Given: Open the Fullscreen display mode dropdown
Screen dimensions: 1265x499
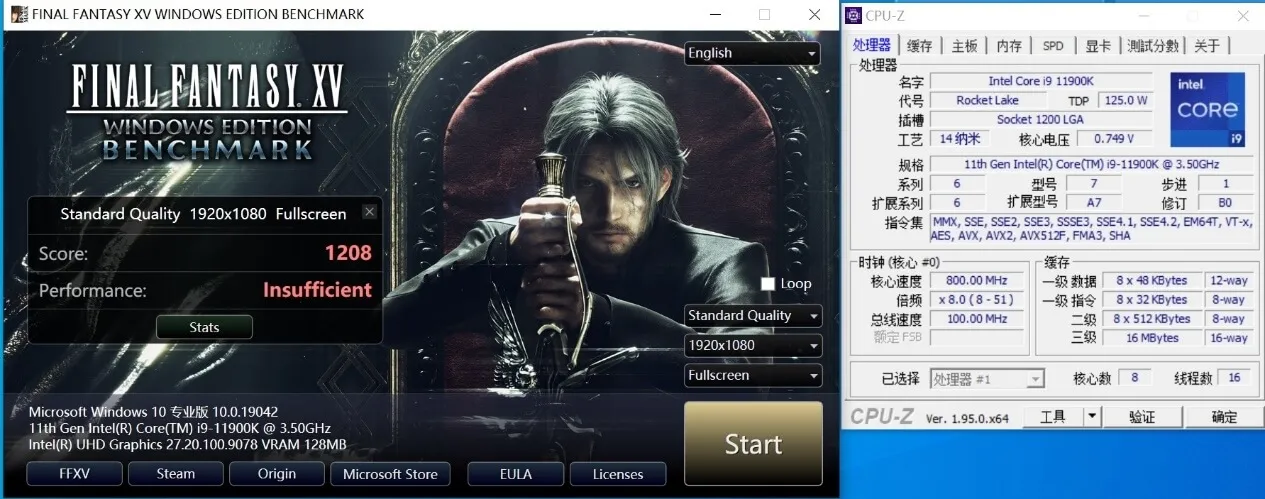Looking at the screenshot, I should (x=753, y=376).
